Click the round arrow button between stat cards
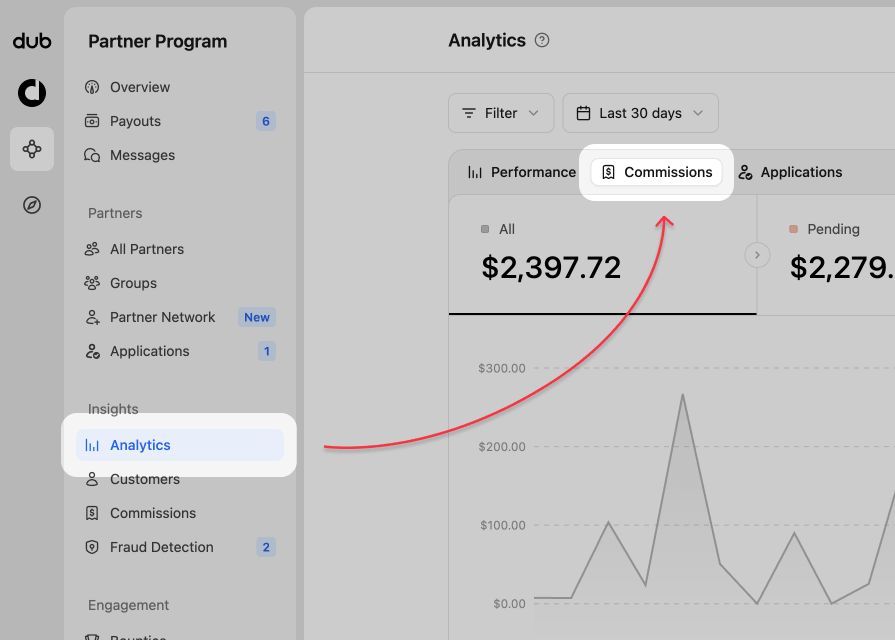Screen dimensions: 895x640 click(x=757, y=255)
